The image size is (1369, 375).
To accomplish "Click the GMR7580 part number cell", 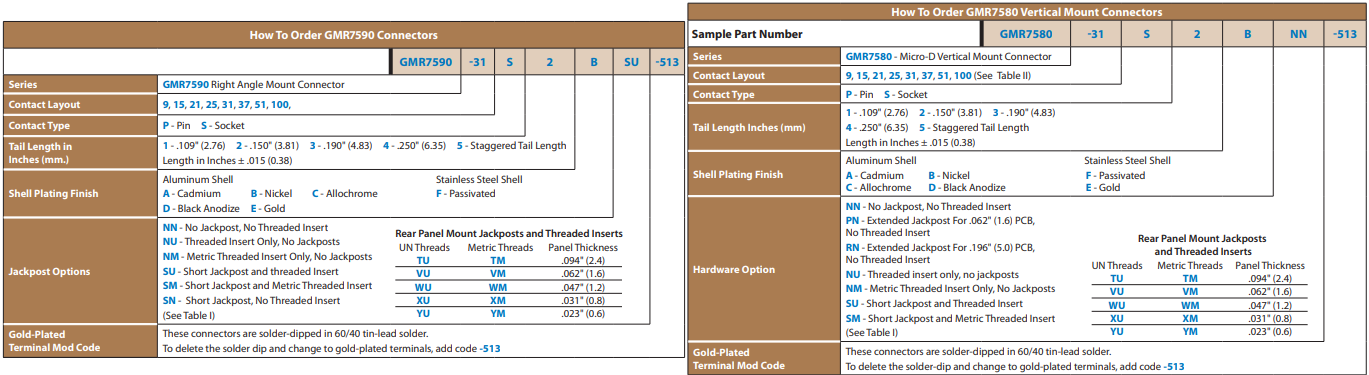I will point(1034,34).
